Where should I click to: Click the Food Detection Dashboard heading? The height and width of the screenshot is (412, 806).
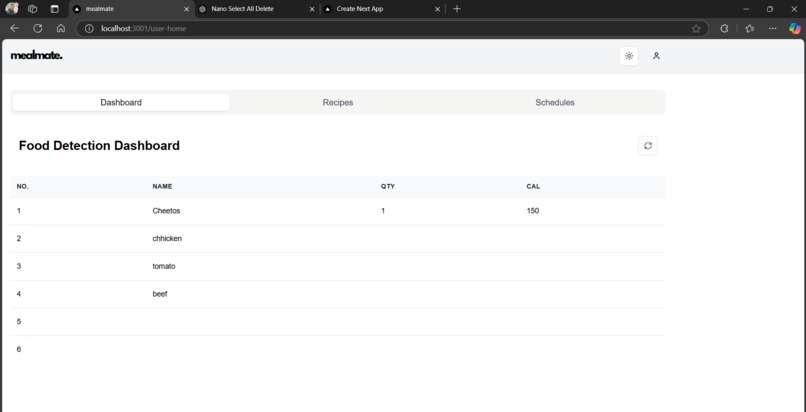[99, 146]
